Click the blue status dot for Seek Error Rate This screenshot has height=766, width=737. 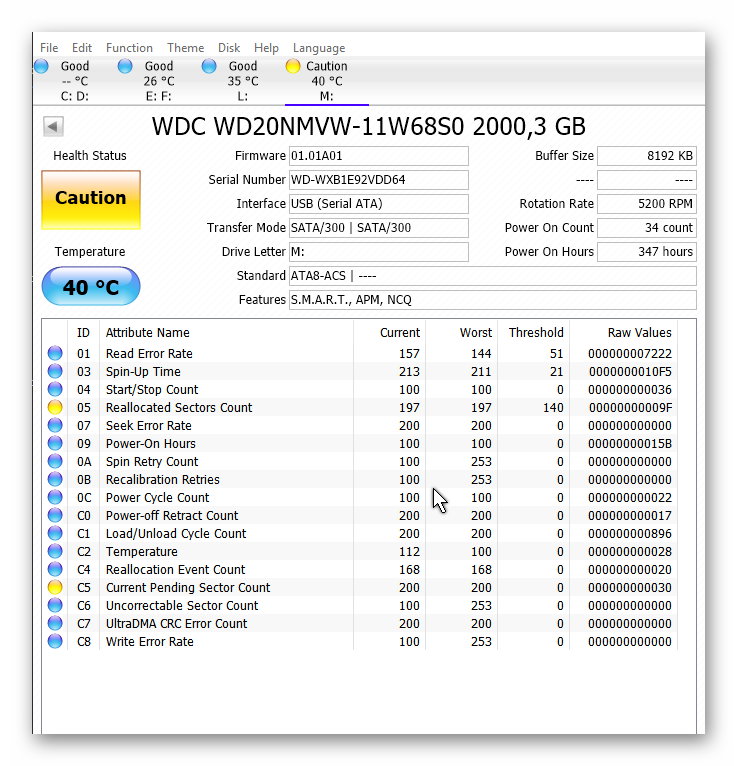coord(55,426)
